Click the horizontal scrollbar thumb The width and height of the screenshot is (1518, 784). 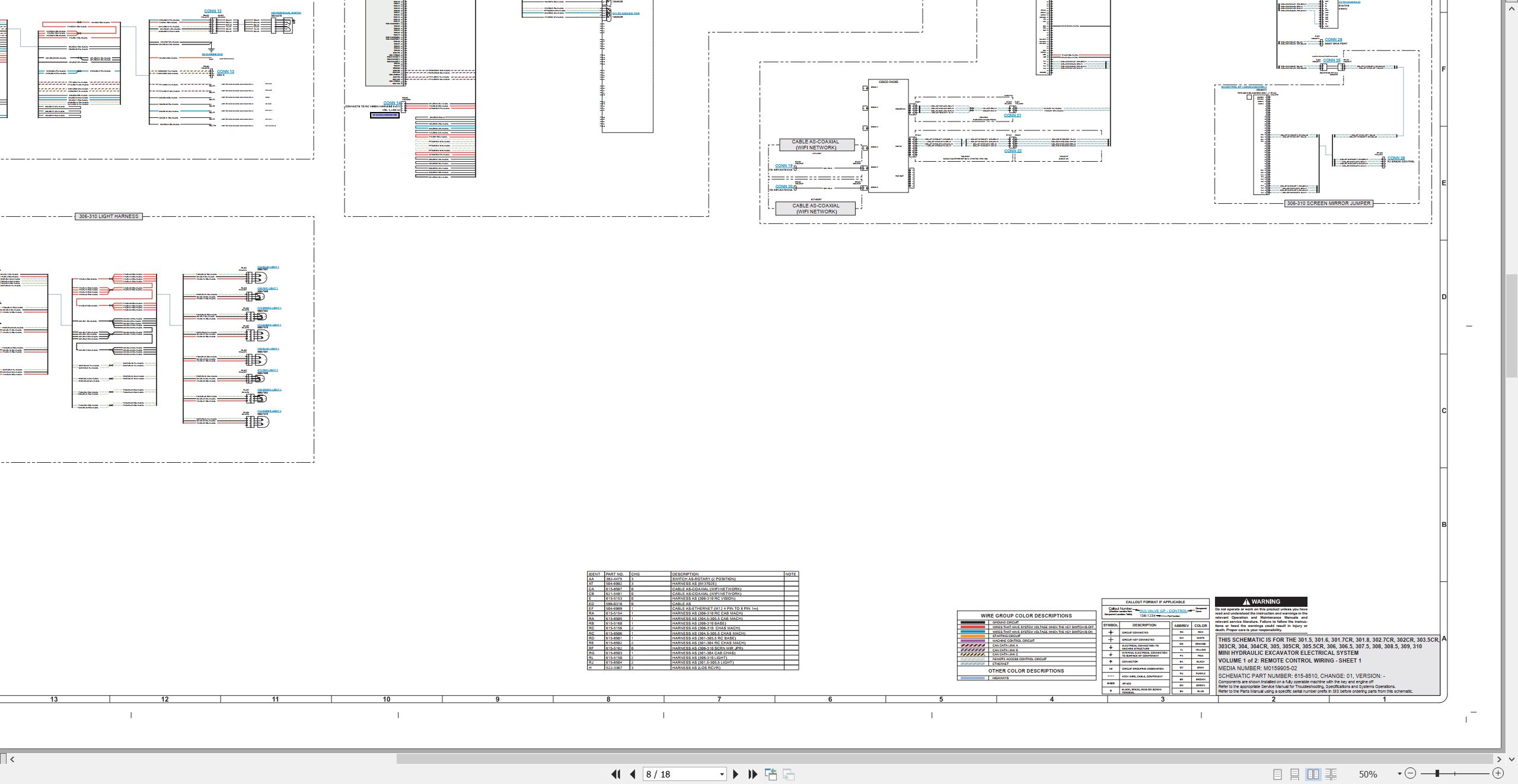click(x=945, y=759)
